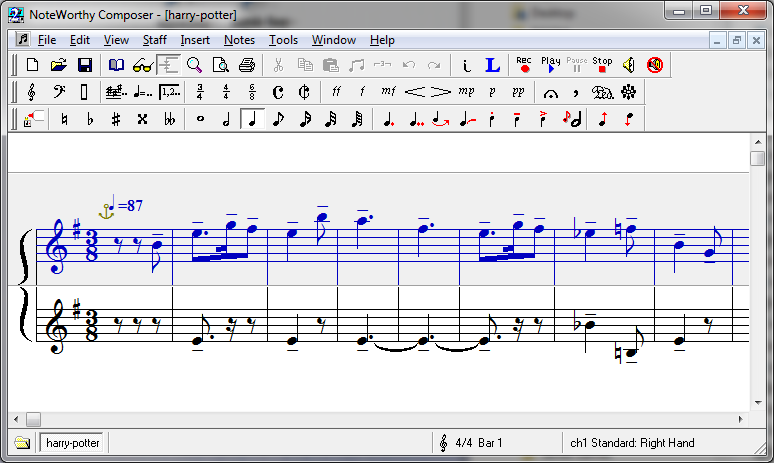The height and width of the screenshot is (463, 774).
Task: Insert cut time signature
Action: (x=304, y=92)
